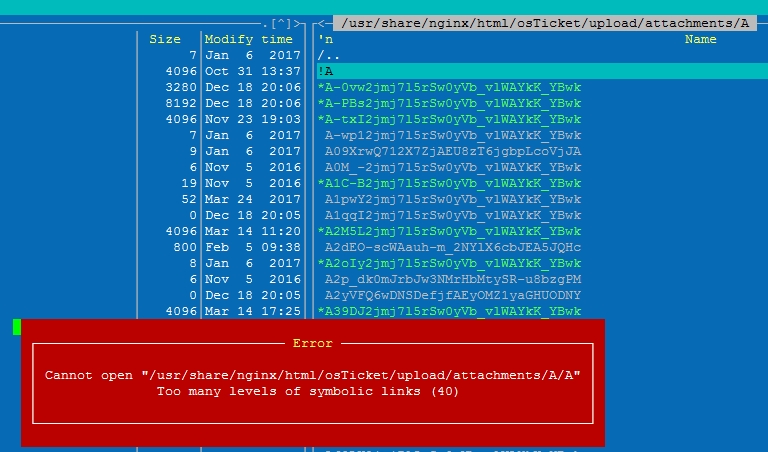Click the Mar 14 17:25 modify time
Viewport: 768px width, 452px height.
tap(253, 311)
